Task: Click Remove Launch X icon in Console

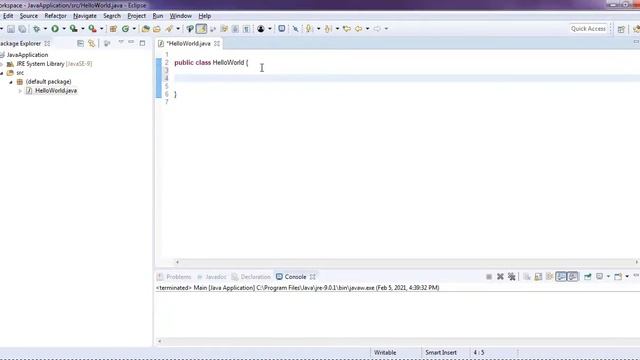Action: pos(500,277)
